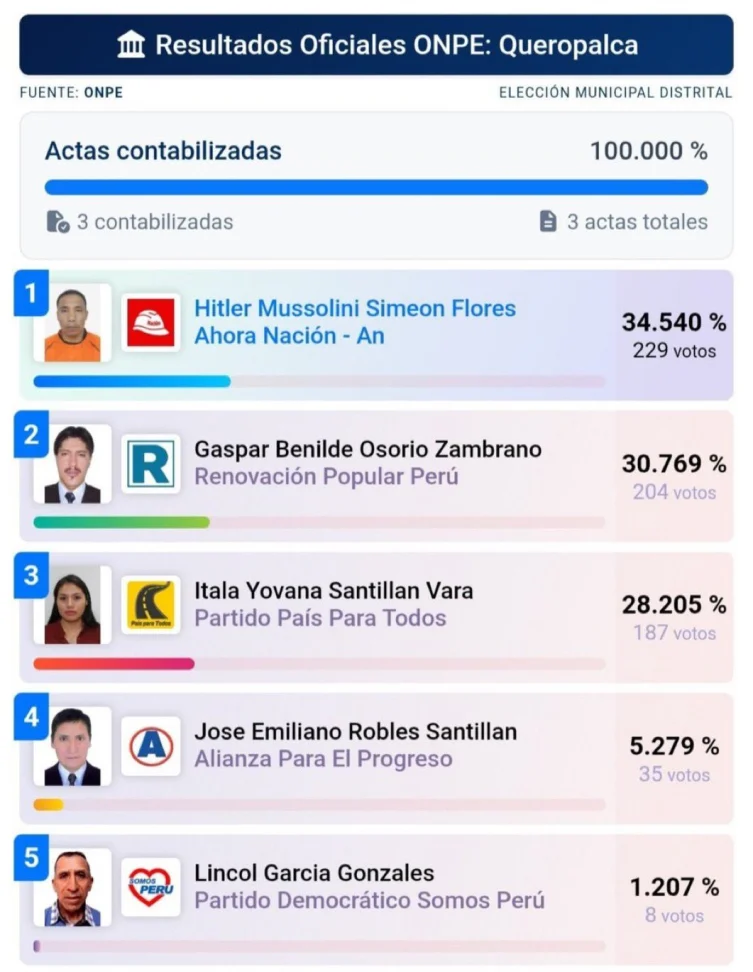Click the Actas contabilizadas progress bar
The width and height of the screenshot is (753, 972).
click(x=376, y=187)
